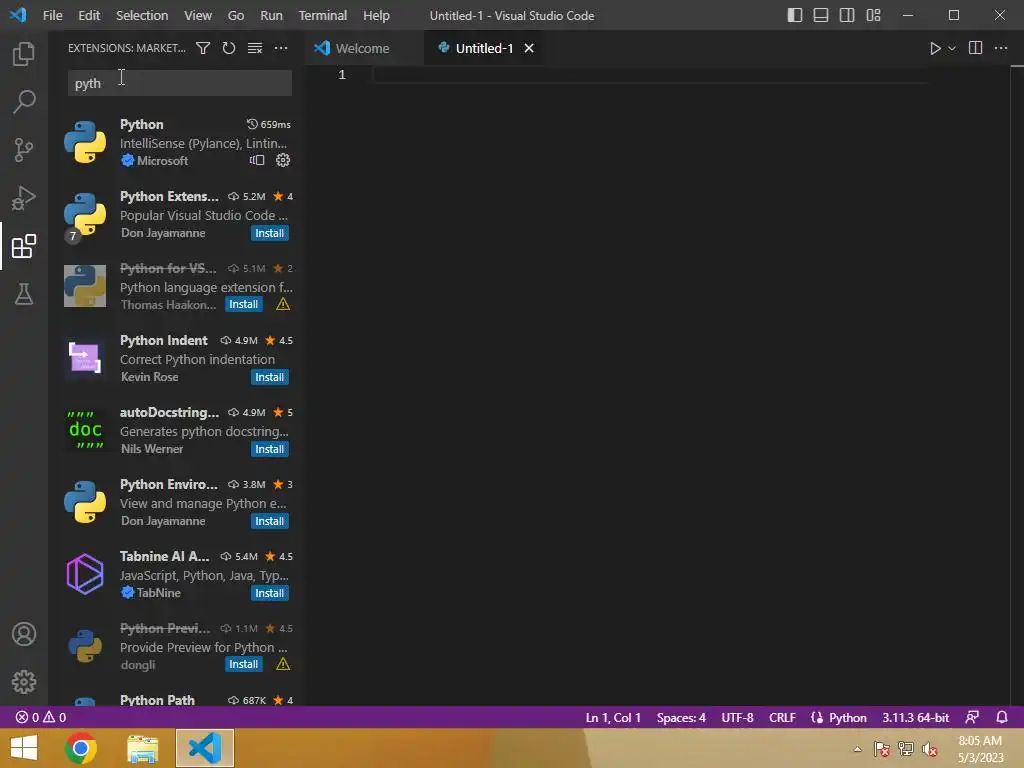Open Run and Debug view
This screenshot has width=1024, height=768.
point(24,198)
